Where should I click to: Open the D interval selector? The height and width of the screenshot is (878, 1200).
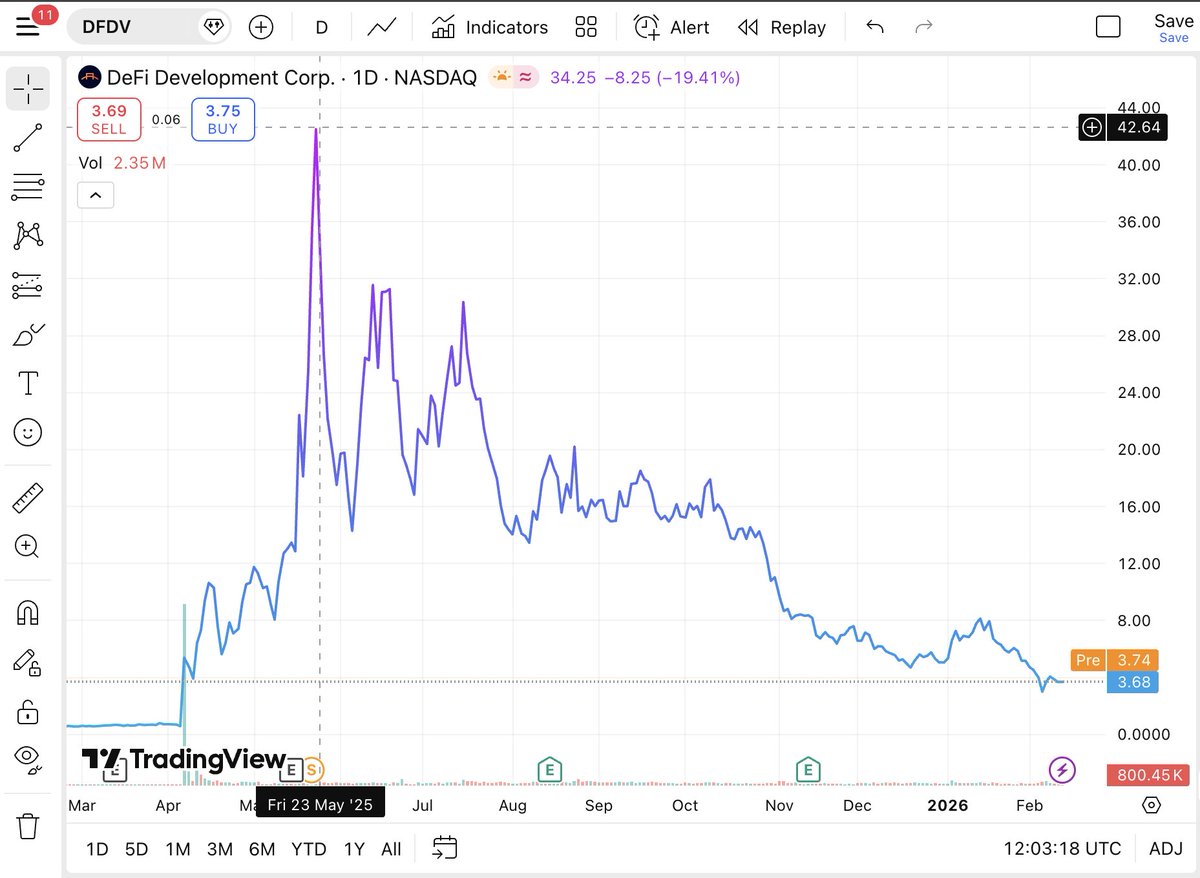(322, 27)
